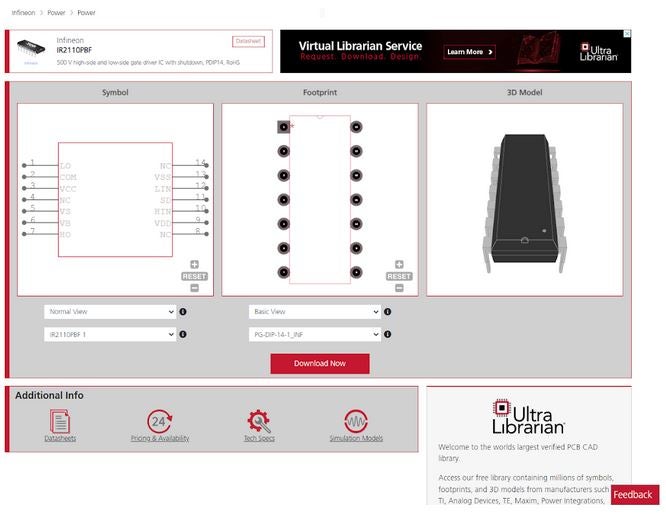Screen dimensions: 666x514
Task: Click the Footprint panel heading
Action: point(320,92)
